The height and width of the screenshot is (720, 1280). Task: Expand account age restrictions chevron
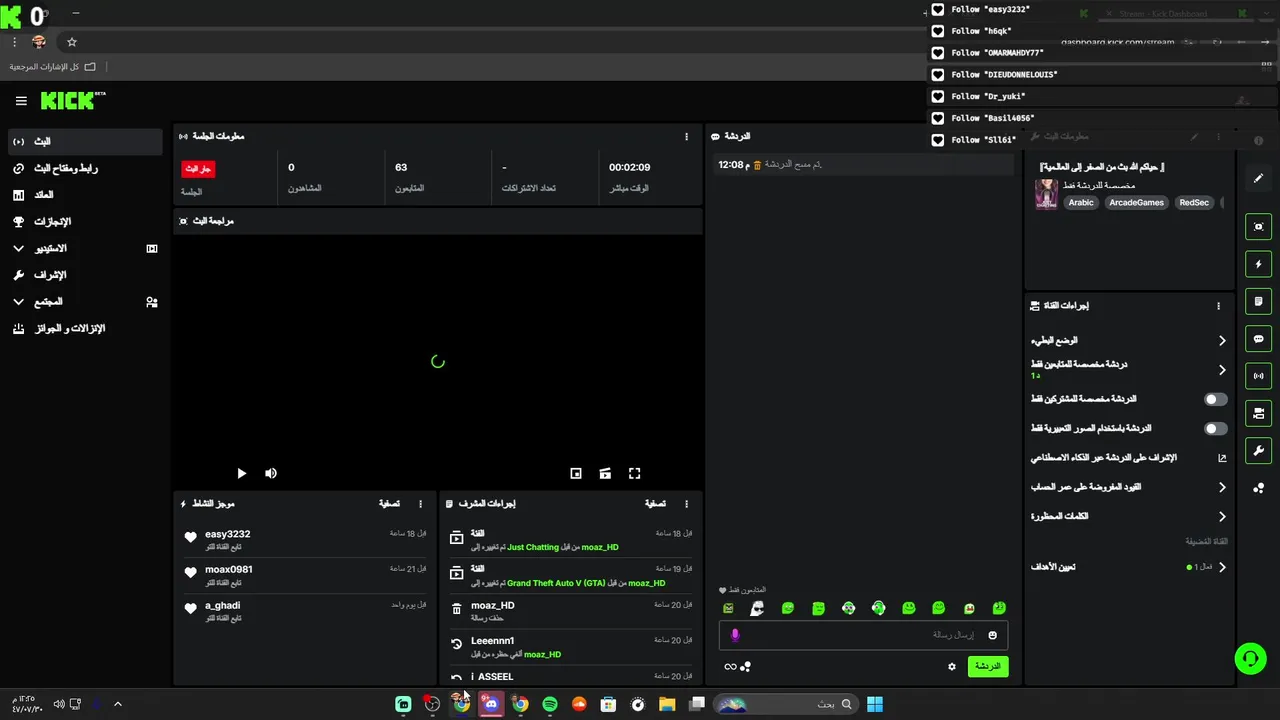(x=1221, y=487)
